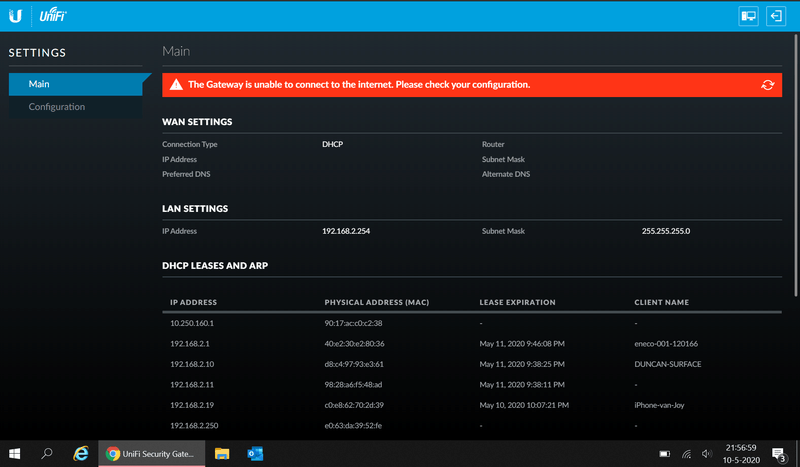Click the DHCP LEASES AND ARP heading

tap(215, 265)
